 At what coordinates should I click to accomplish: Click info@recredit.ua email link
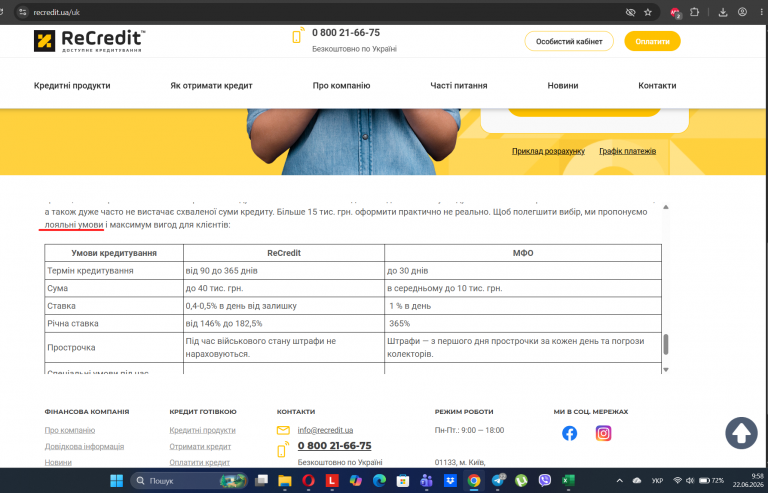pos(325,430)
